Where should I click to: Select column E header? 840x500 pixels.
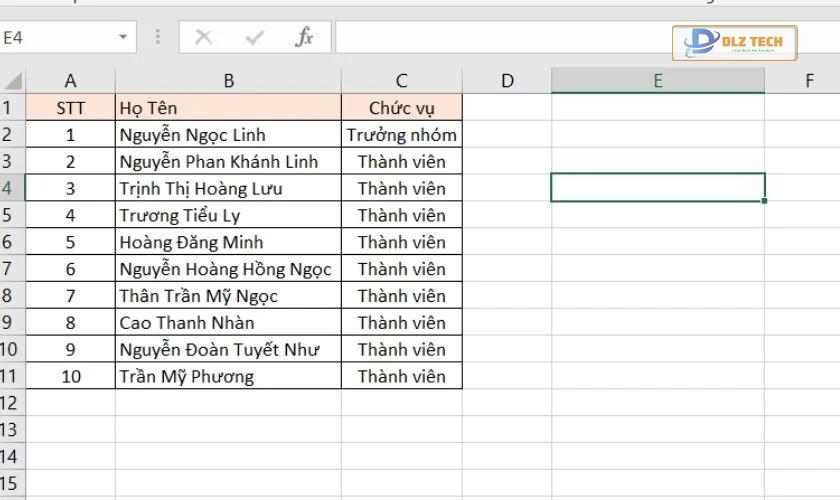pyautogui.click(x=658, y=80)
